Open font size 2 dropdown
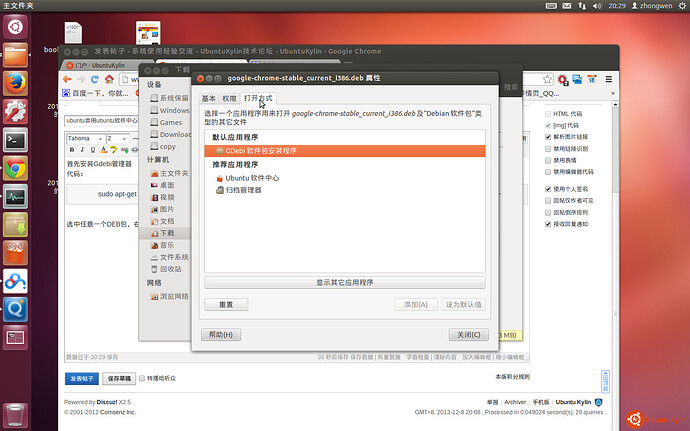This screenshot has height=431, width=690. (x=118, y=138)
